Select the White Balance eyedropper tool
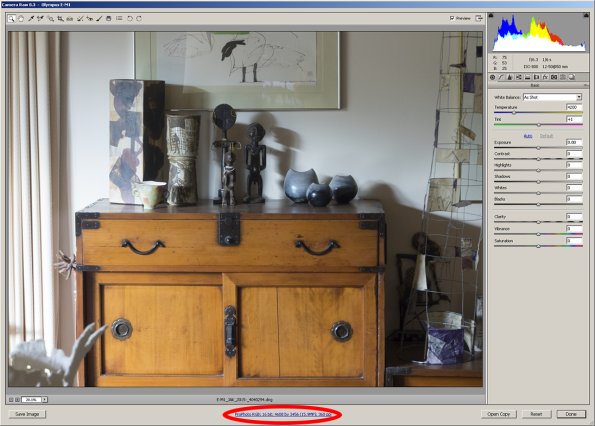Screen dimensions: 595x426 click(x=31, y=19)
